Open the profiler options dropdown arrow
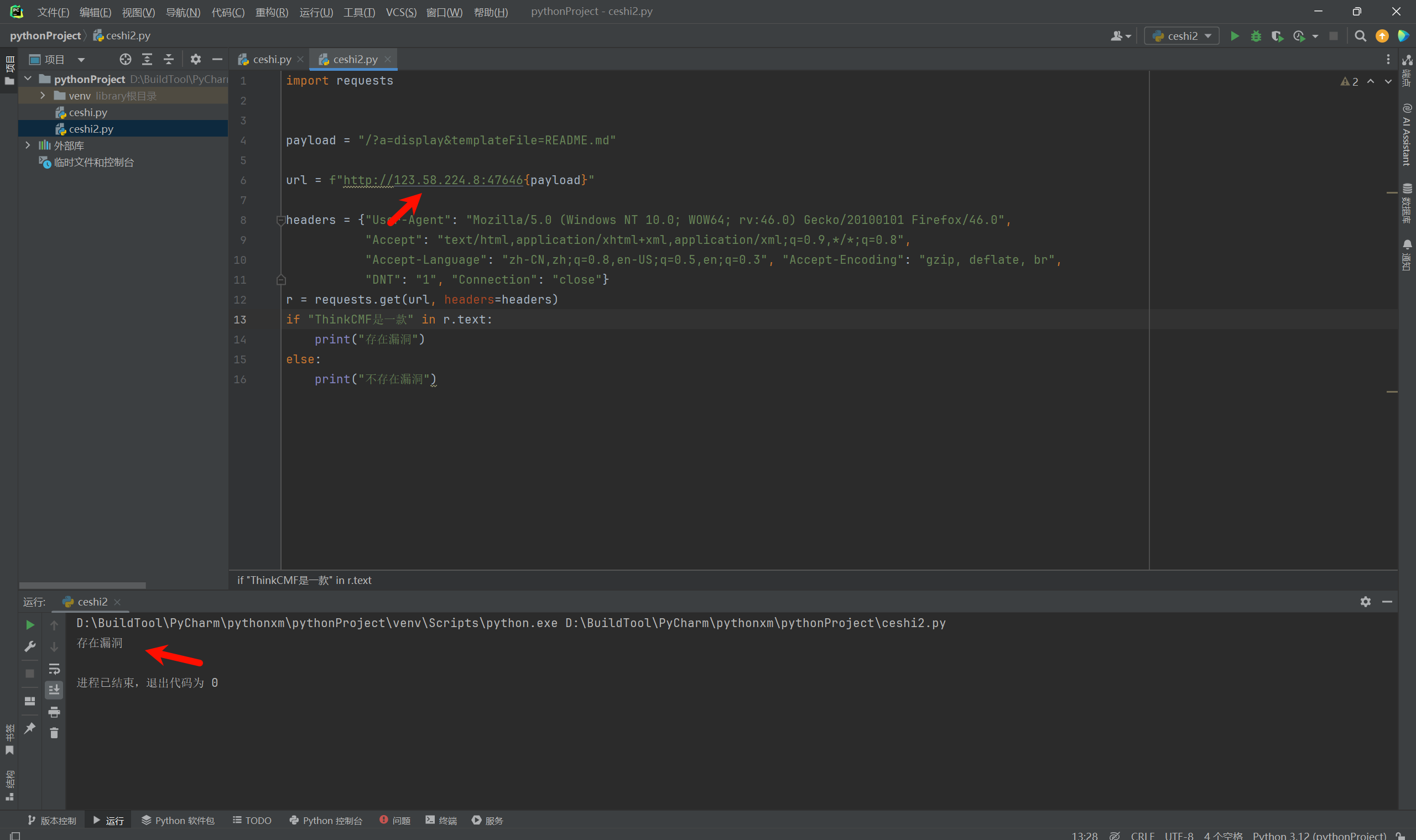The height and width of the screenshot is (840, 1416). coord(1315,36)
